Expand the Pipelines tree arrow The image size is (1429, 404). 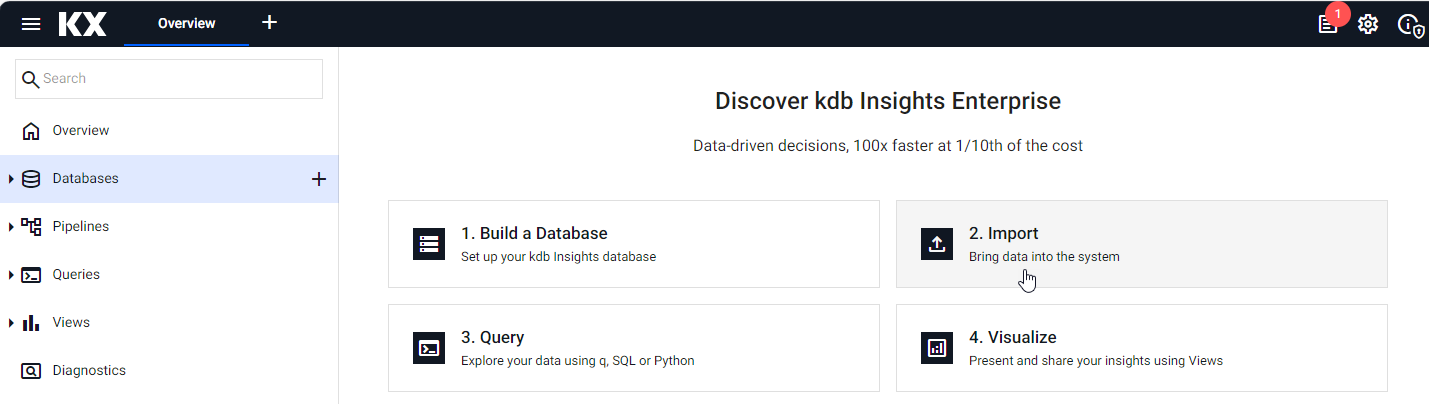click(11, 227)
